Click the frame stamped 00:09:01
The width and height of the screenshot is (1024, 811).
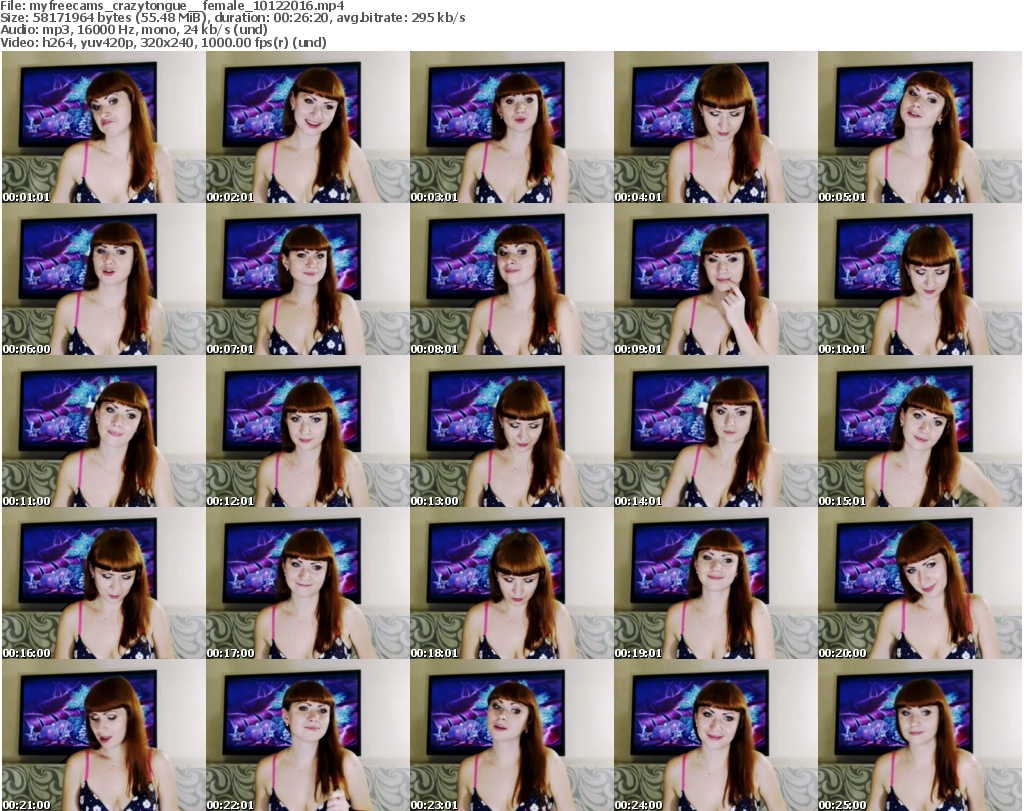715,279
